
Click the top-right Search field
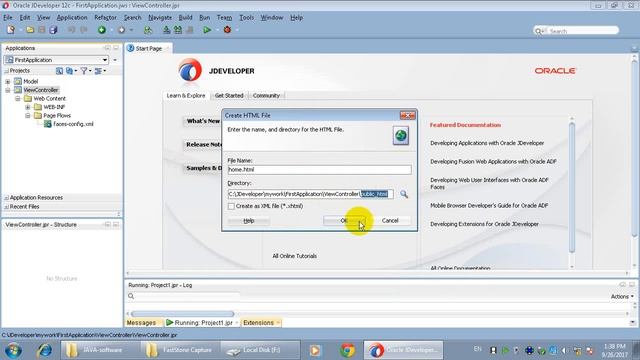click(x=576, y=31)
